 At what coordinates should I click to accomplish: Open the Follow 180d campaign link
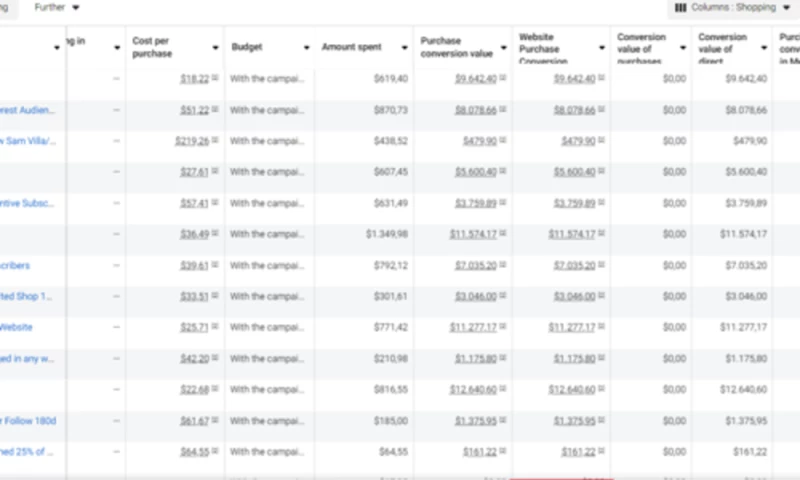28,421
